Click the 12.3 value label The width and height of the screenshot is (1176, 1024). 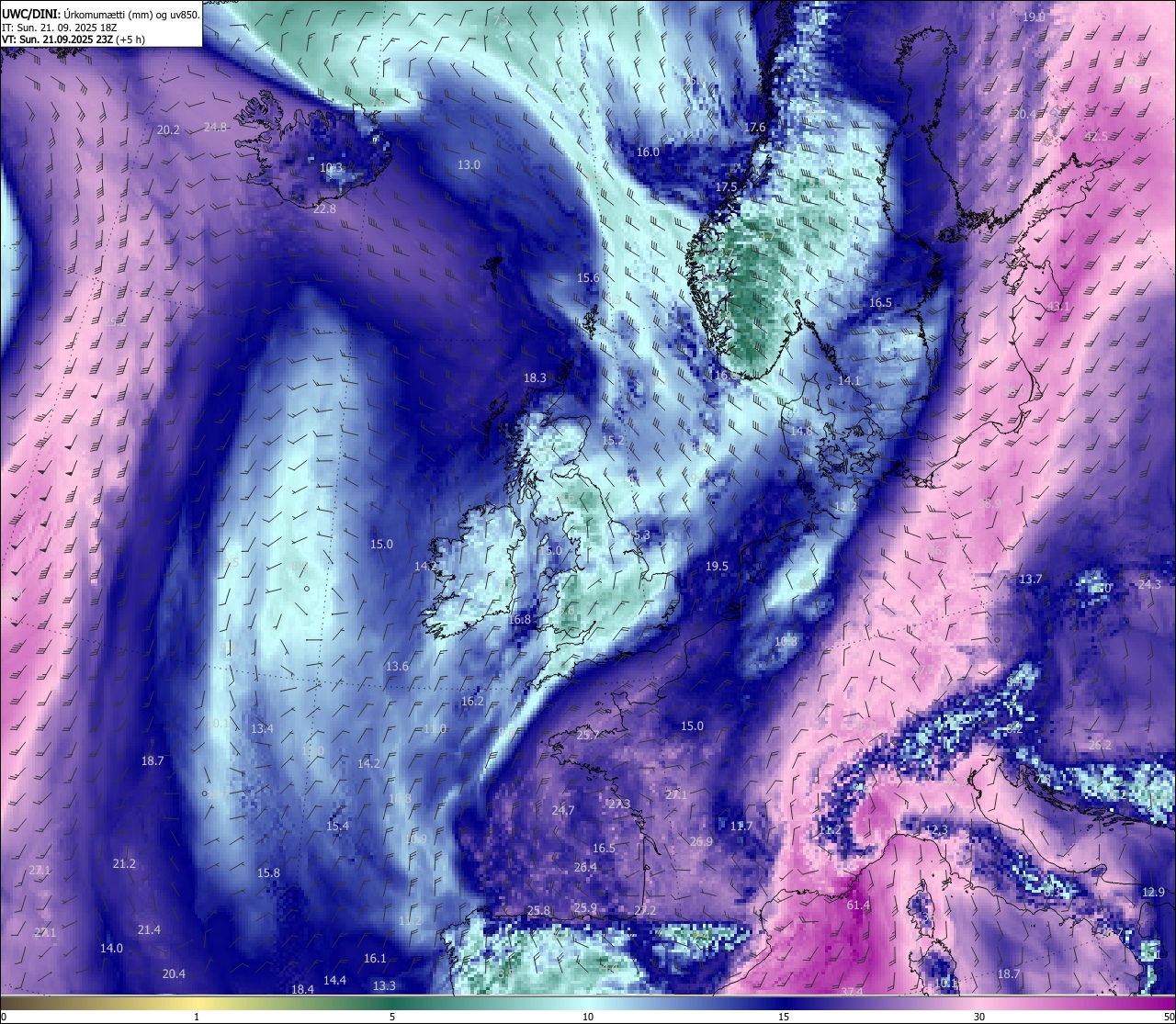coord(935,829)
